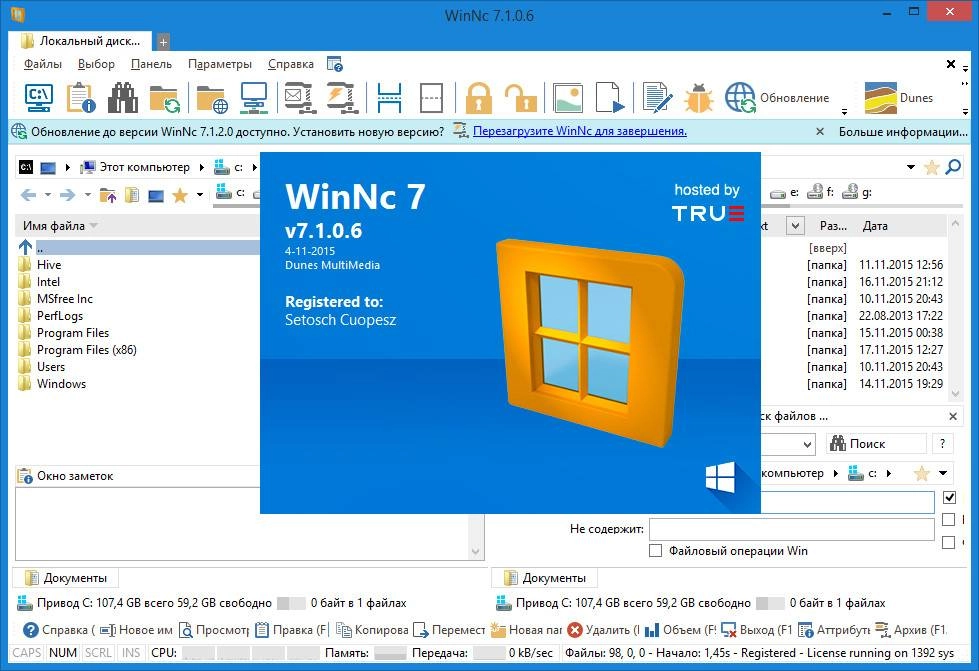Dismiss the update notification bar
Image resolution: width=979 pixels, height=671 pixels.
pos(820,132)
